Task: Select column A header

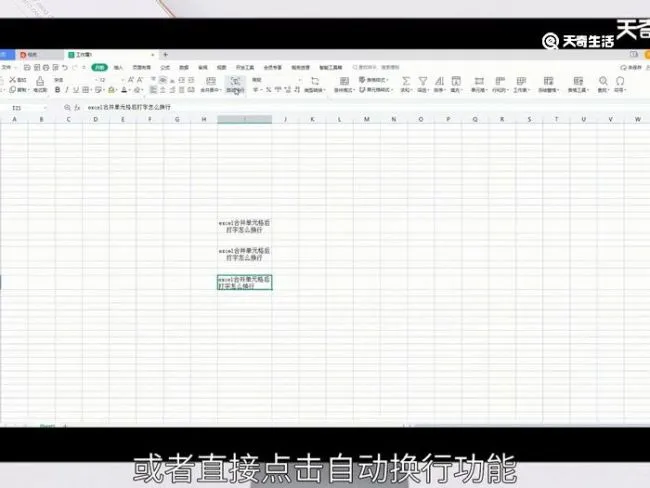Action: click(x=15, y=119)
